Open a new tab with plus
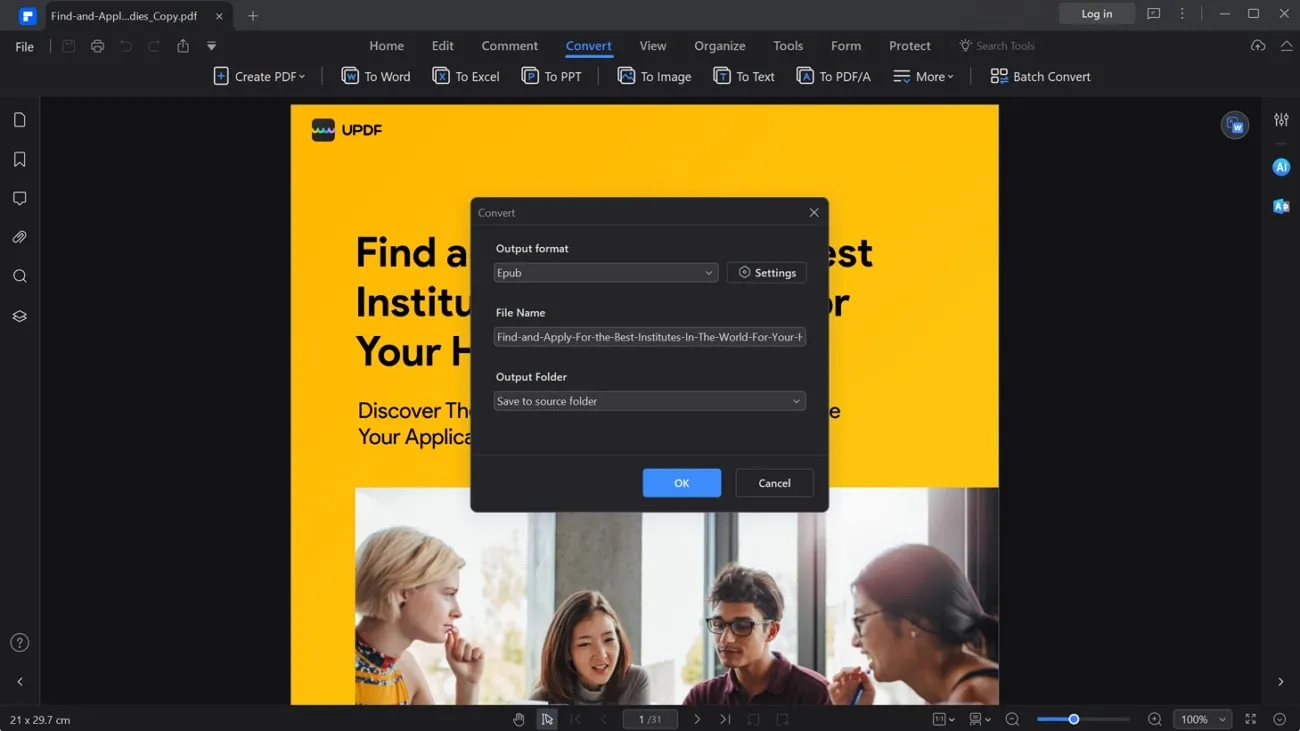 (x=253, y=16)
